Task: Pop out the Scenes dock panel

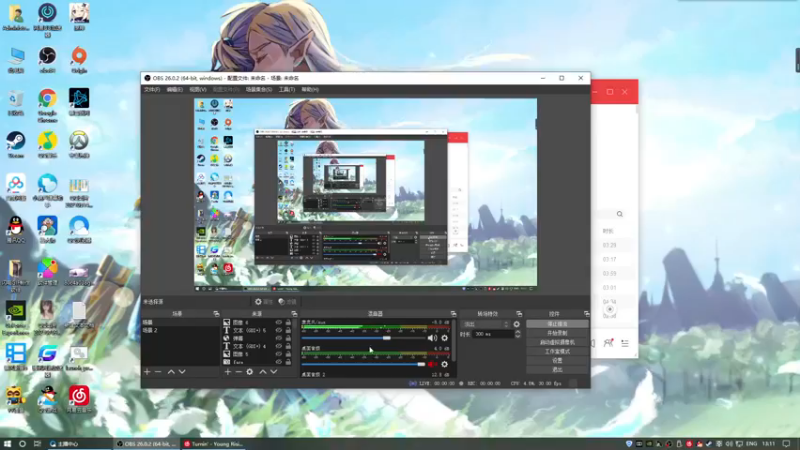Action: (216, 314)
